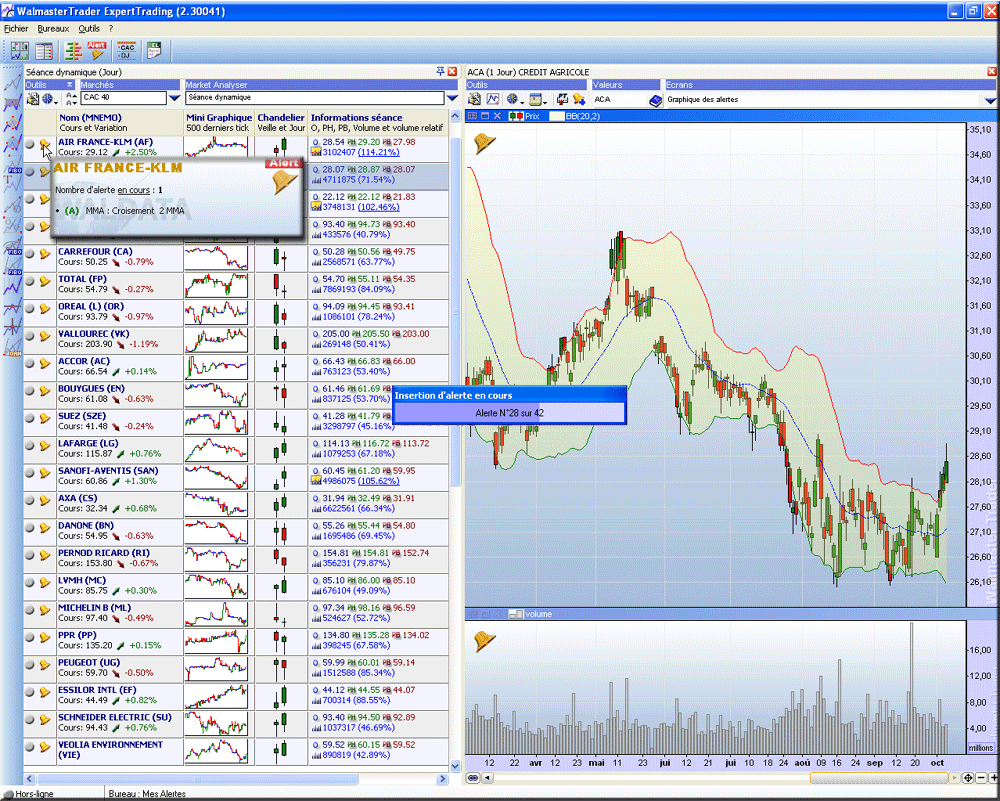The height and width of the screenshot is (801, 1000).
Task: Click the horizontal bars ranking toolbar icon
Action: click(73, 51)
